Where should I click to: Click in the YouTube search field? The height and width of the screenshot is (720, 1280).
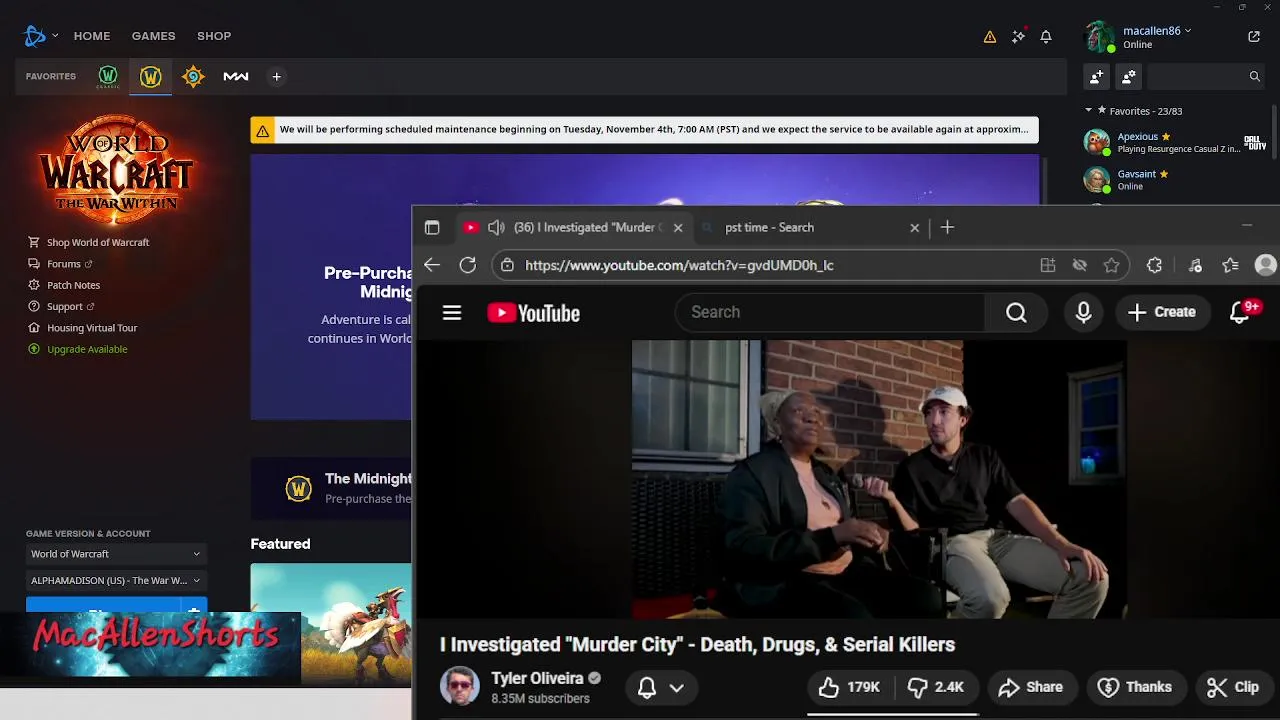coord(830,313)
